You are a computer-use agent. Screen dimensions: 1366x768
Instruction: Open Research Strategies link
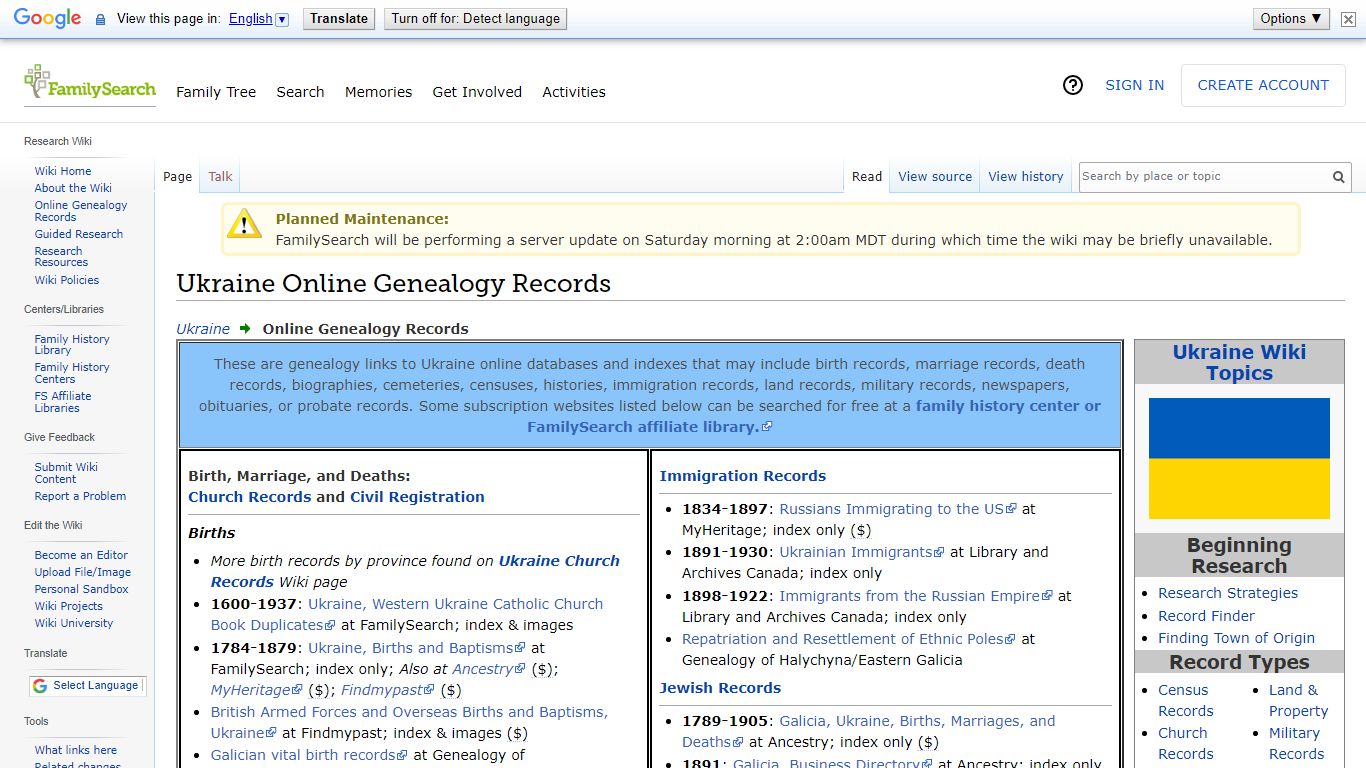click(1228, 593)
